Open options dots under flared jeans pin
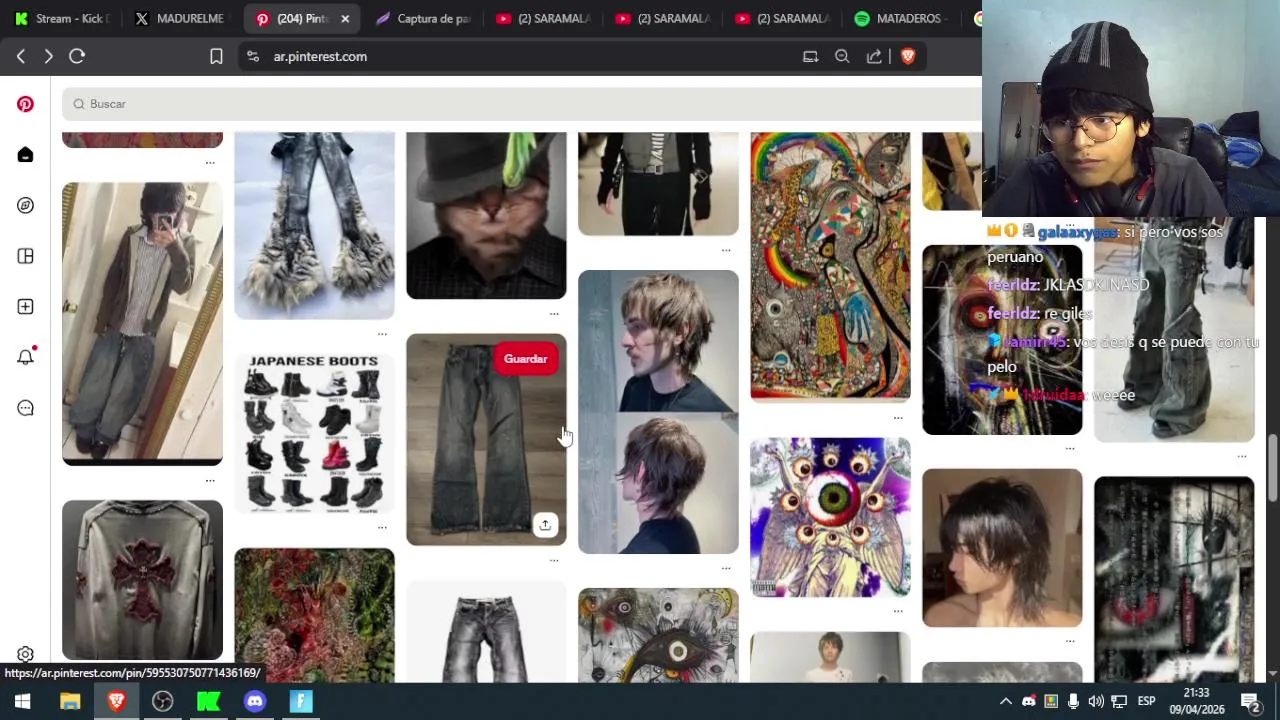The image size is (1280, 720). 554,560
